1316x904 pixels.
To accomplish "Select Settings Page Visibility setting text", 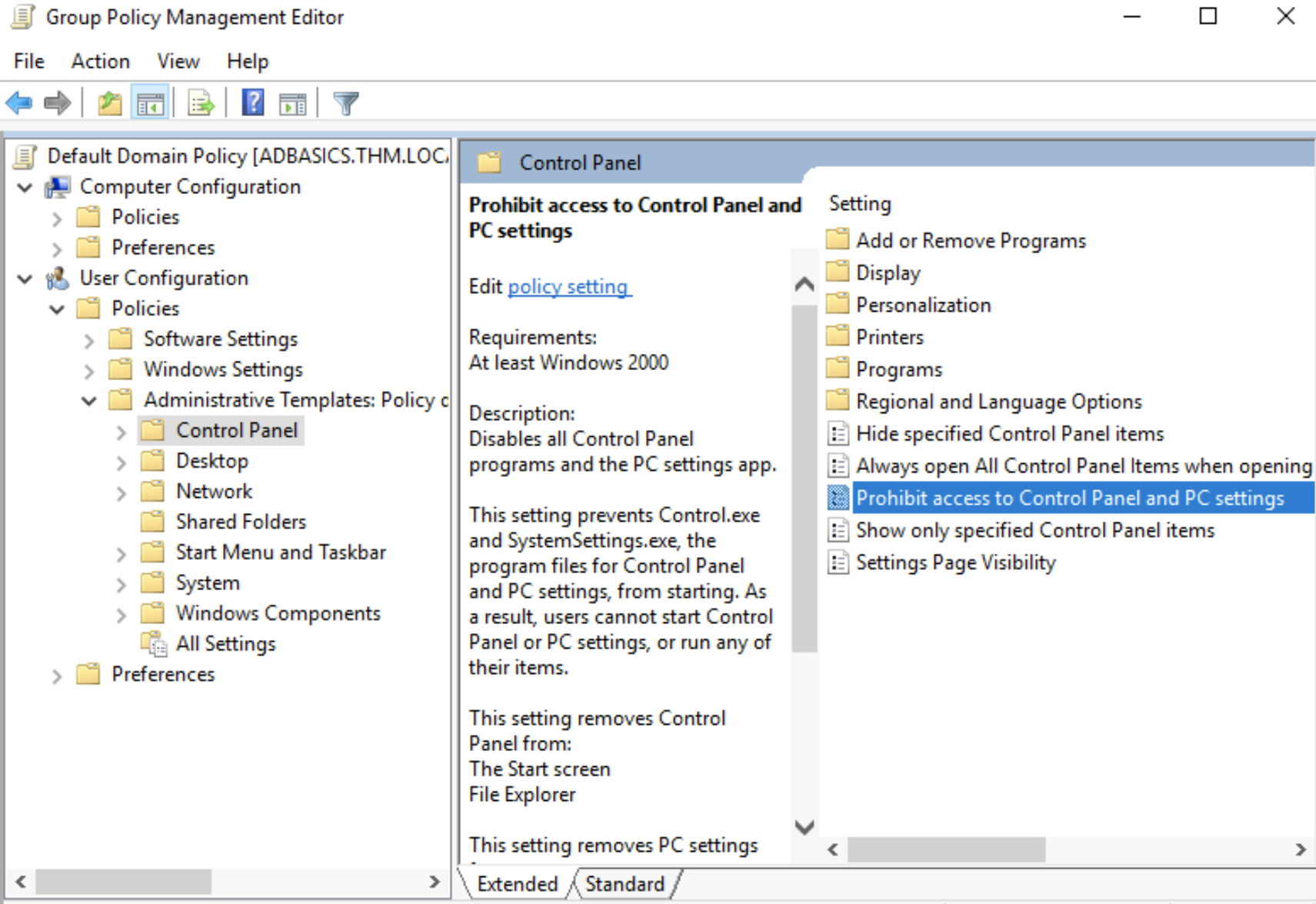I will (x=956, y=562).
